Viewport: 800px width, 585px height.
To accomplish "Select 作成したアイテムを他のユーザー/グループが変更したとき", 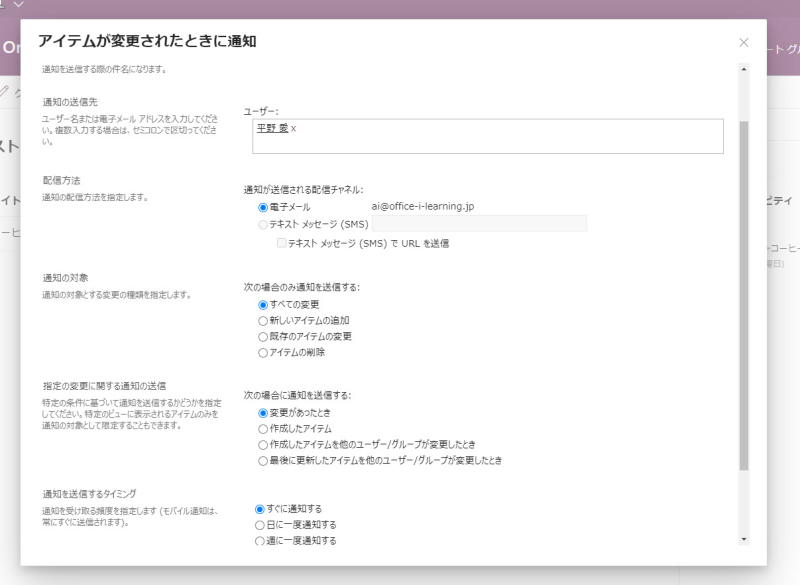I will [263, 445].
